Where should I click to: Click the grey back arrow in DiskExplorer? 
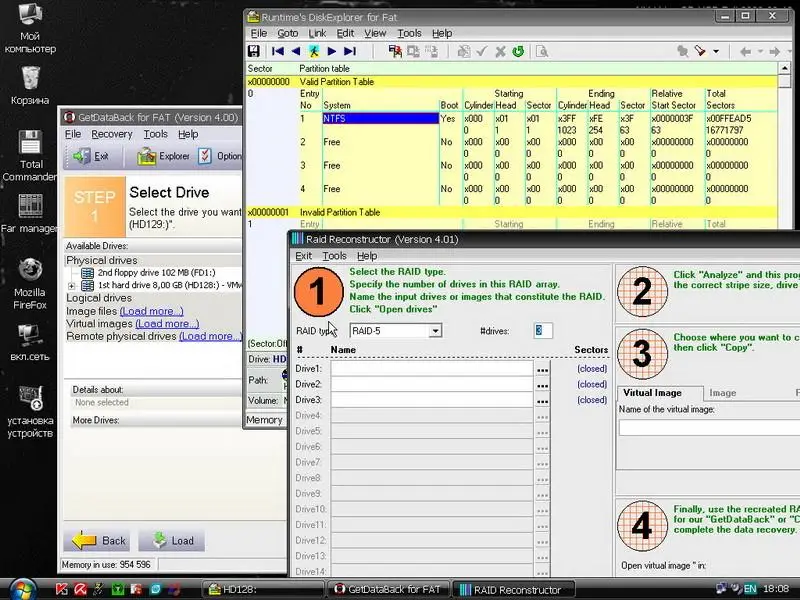coord(745,52)
